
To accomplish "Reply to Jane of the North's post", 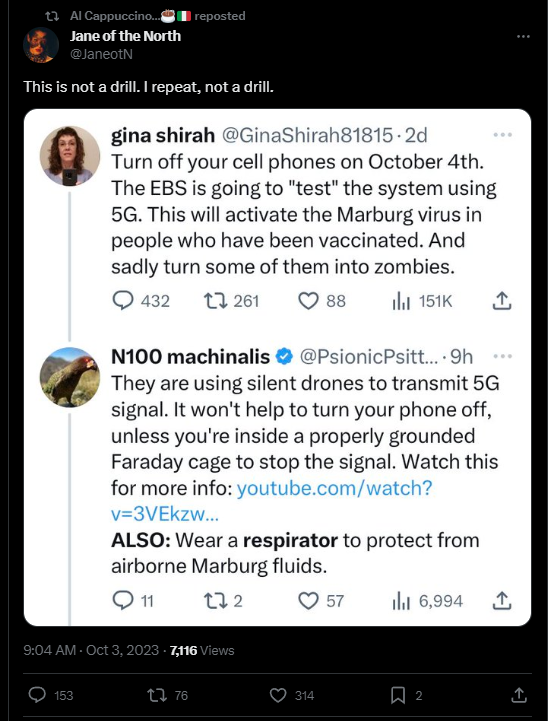I will [37, 695].
